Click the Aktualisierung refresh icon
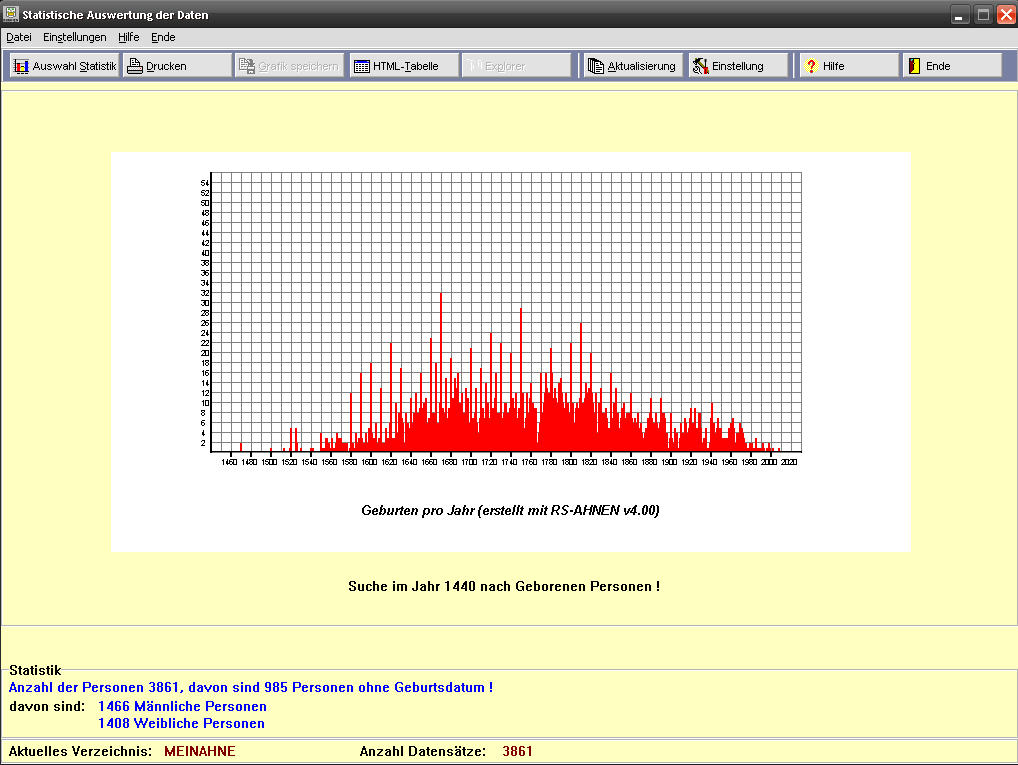Image resolution: width=1018 pixels, height=765 pixels. (x=596, y=66)
